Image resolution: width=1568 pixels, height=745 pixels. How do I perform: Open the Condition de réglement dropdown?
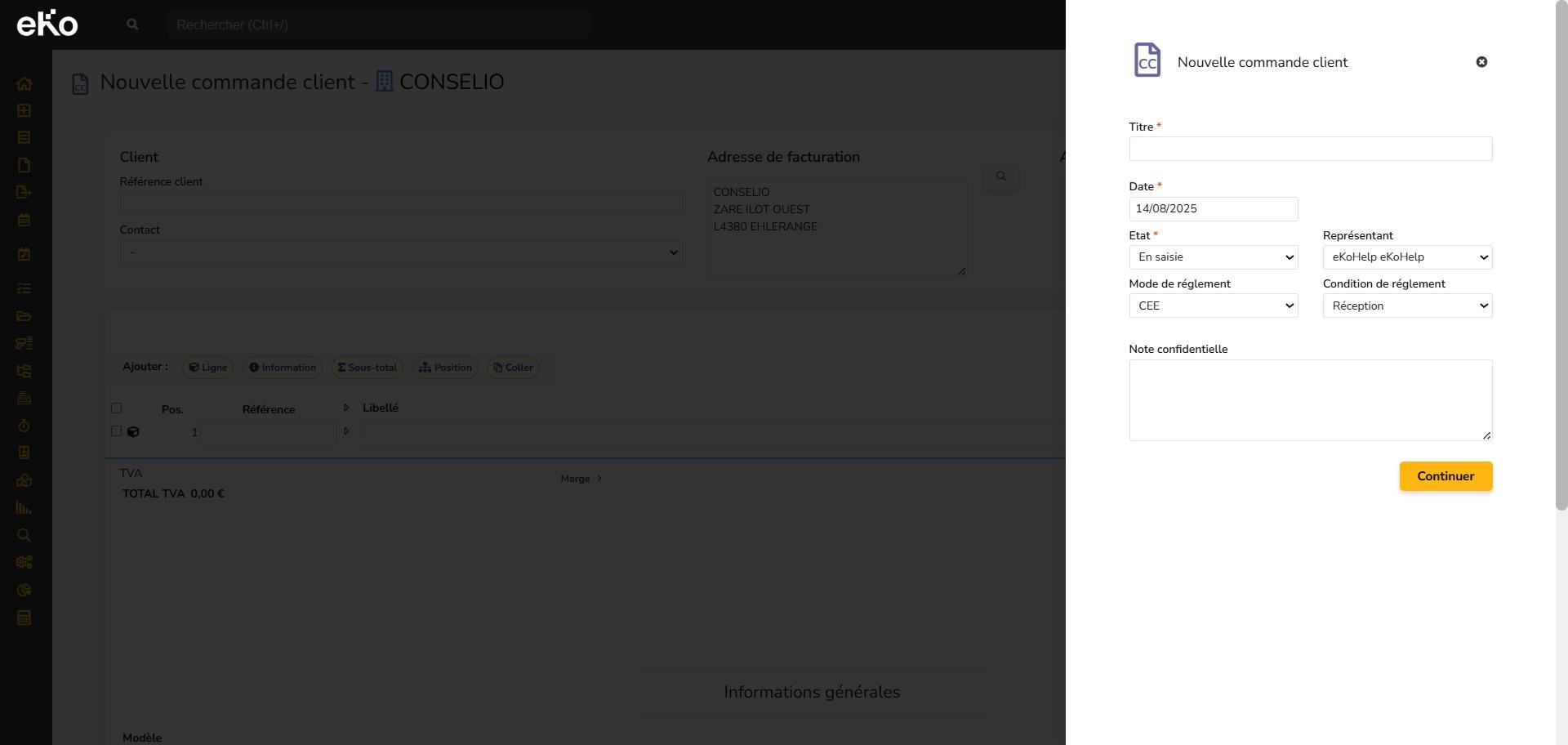[1406, 306]
